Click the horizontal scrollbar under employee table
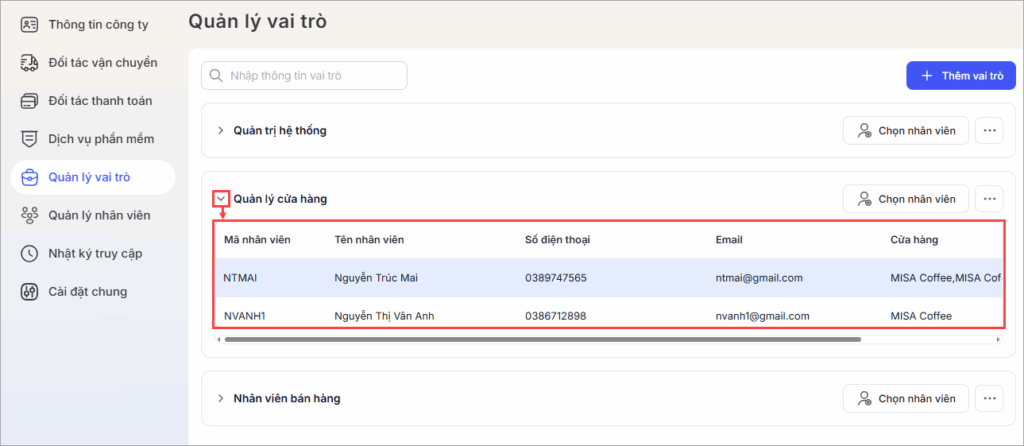Screen dimensions: 1024x446 [540, 340]
